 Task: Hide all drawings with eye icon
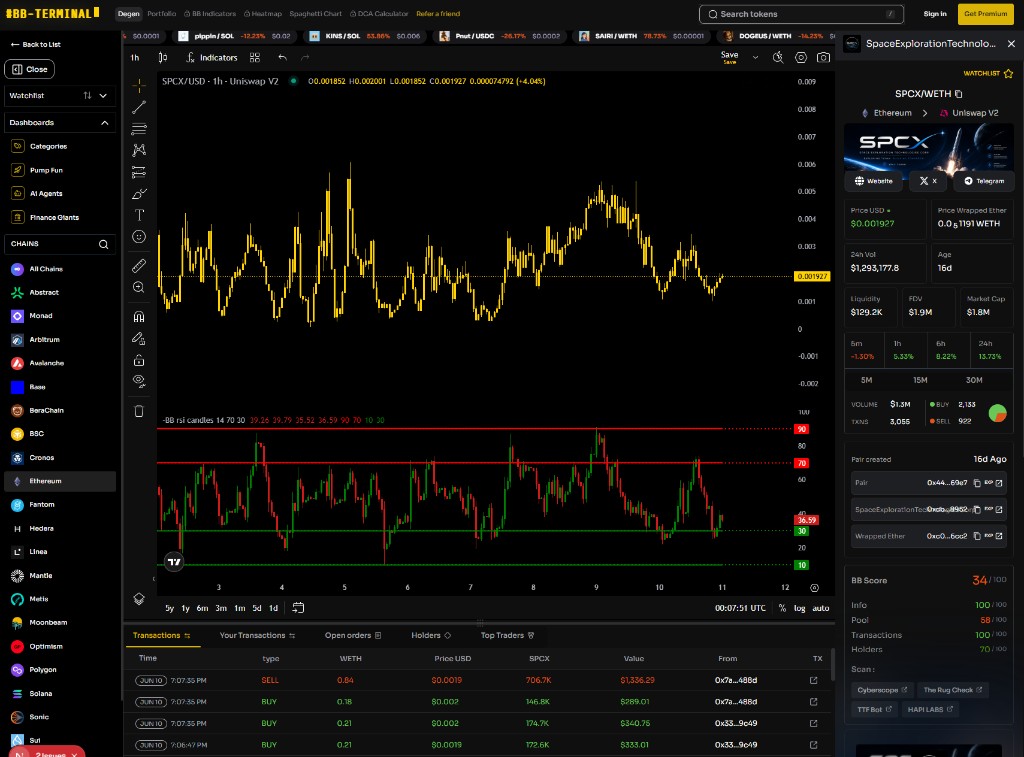coord(139,381)
